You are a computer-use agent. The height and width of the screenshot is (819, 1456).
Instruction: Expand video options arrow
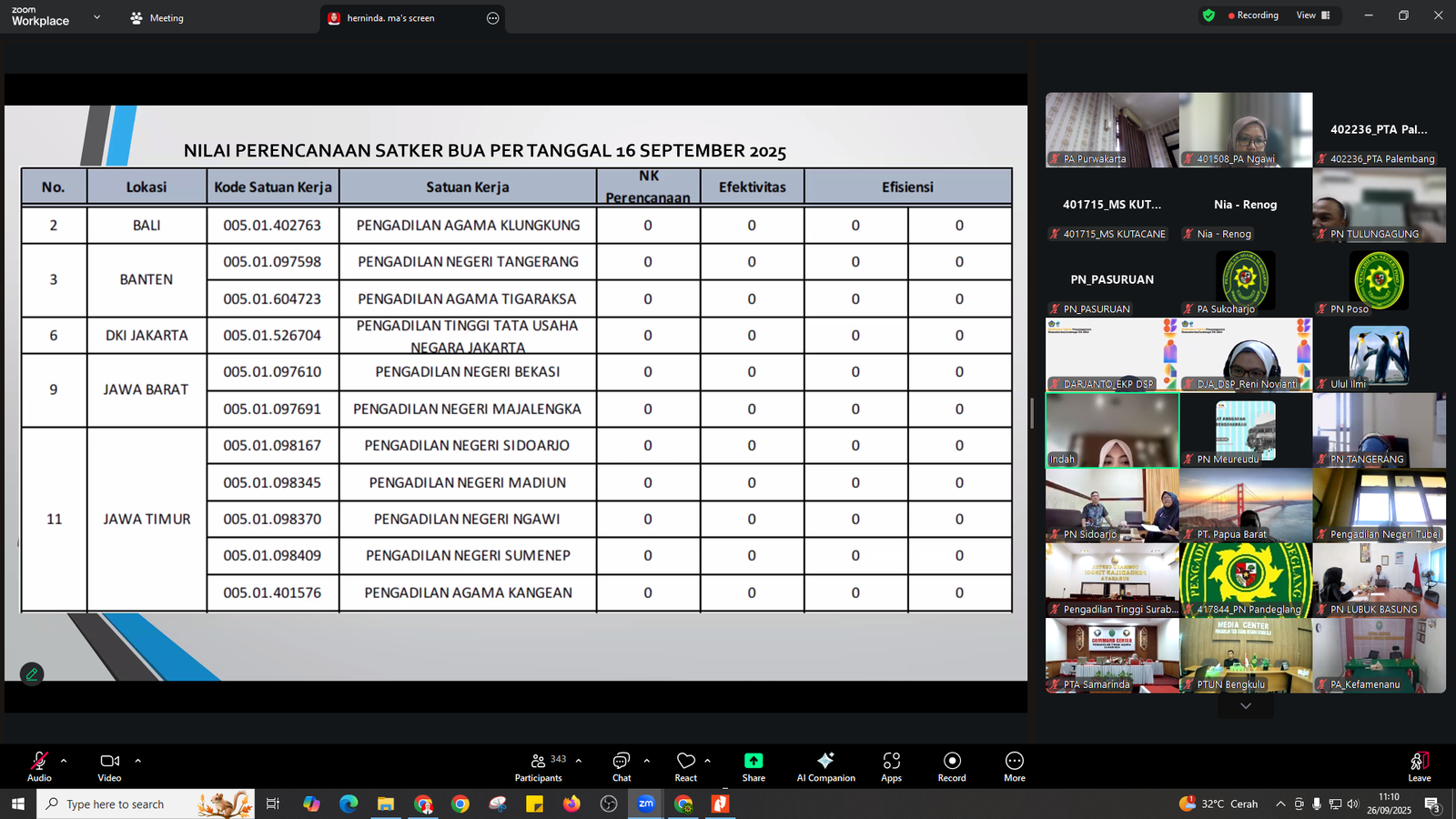tap(137, 761)
